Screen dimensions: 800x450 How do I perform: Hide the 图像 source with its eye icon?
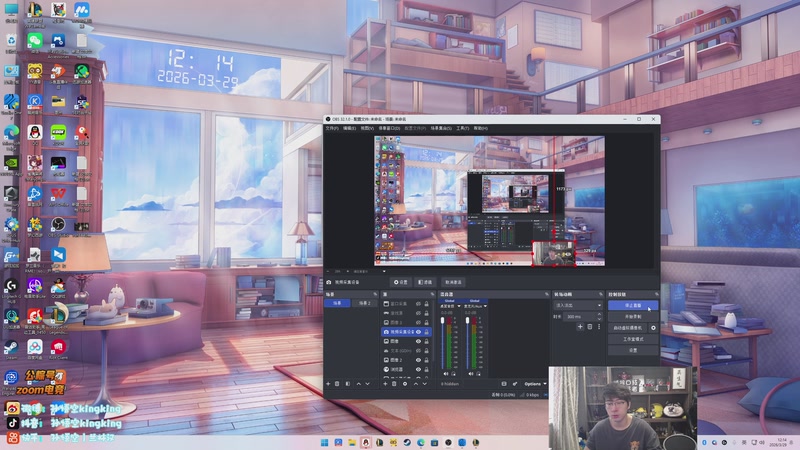(418, 341)
